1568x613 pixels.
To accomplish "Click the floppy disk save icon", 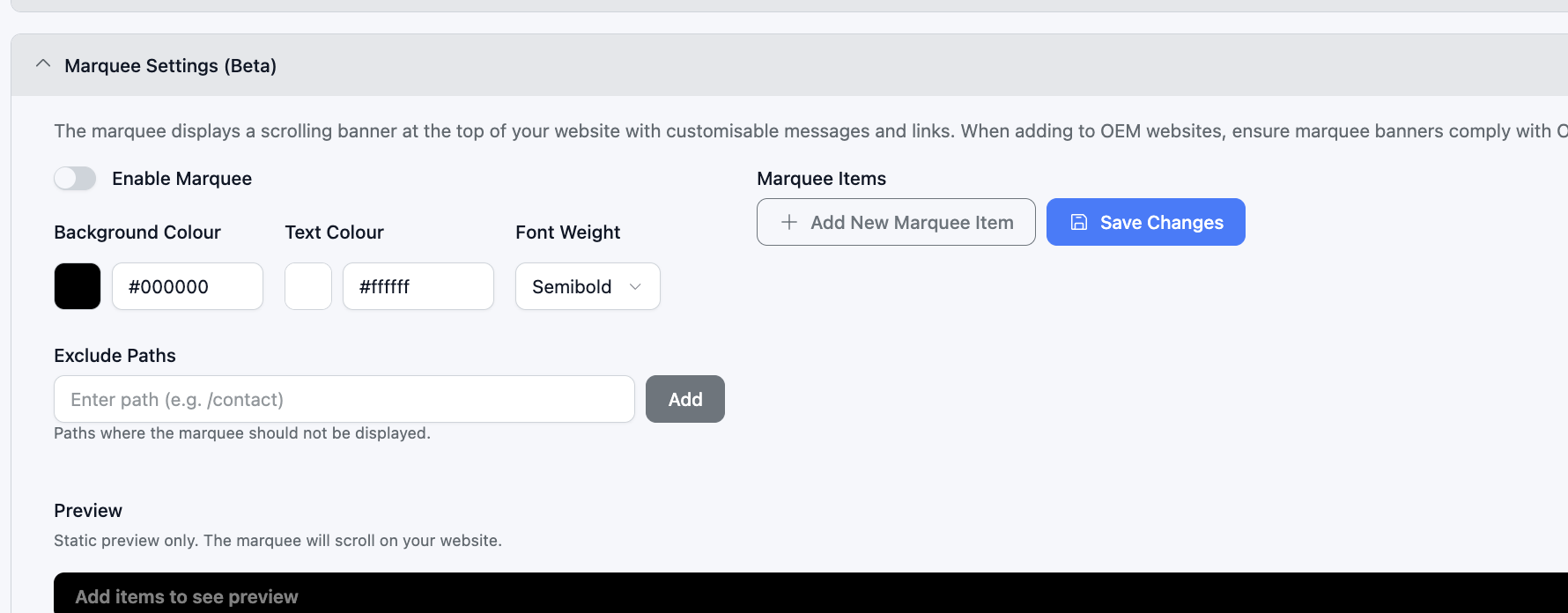I will click(x=1079, y=222).
